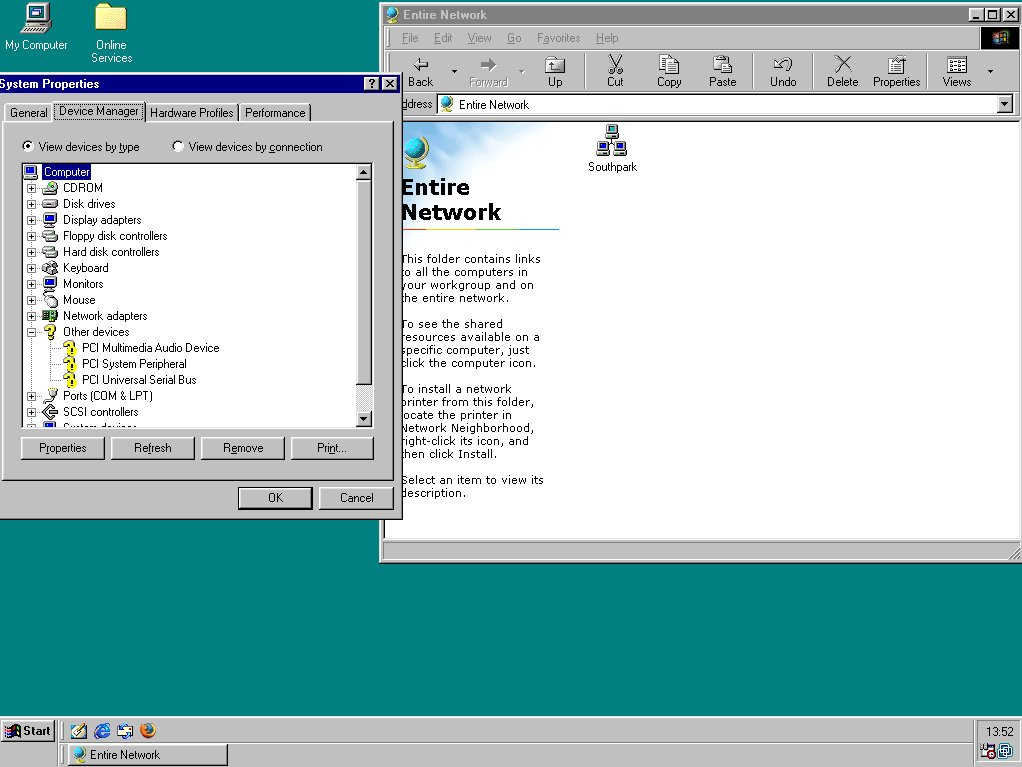The image size is (1022, 767).
Task: Select PCI System Peripheral entry
Action: click(134, 364)
